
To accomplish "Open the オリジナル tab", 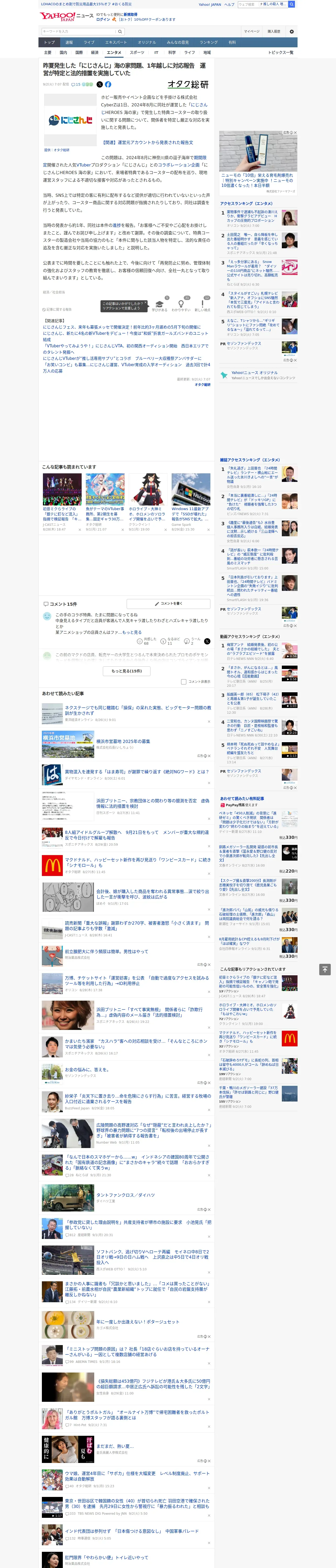I will [x=147, y=42].
